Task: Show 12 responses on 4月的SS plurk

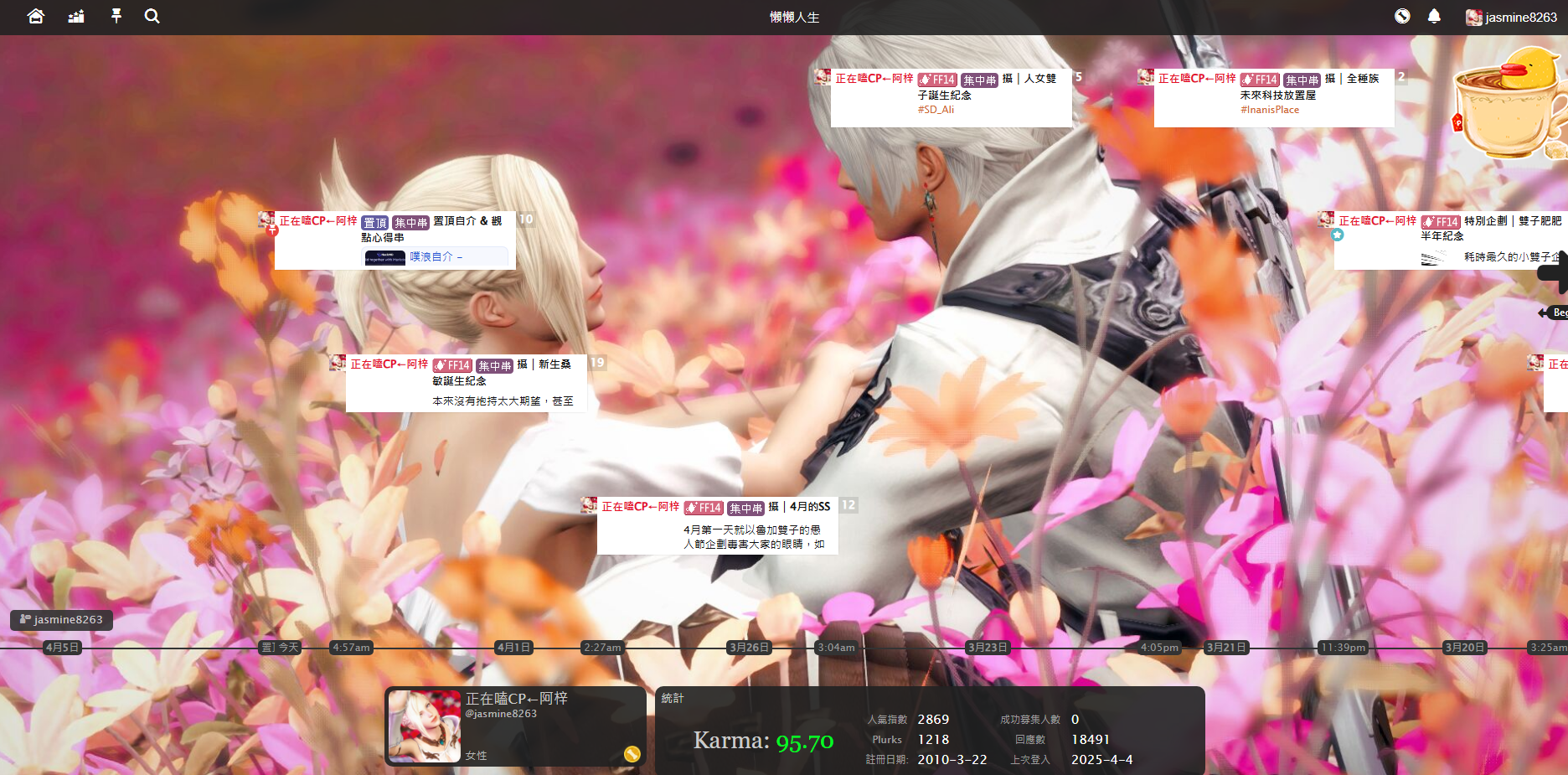Action: (x=848, y=505)
